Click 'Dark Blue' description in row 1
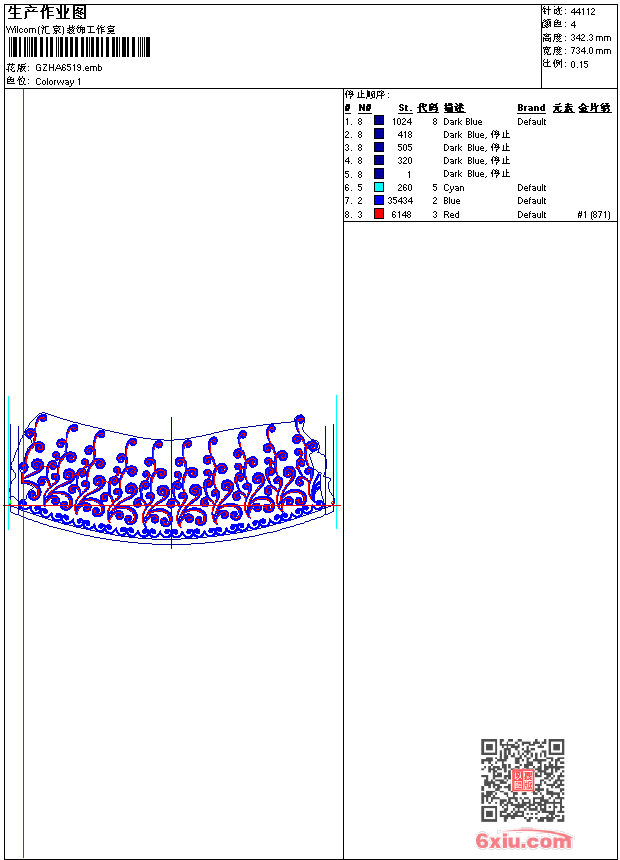This screenshot has width=620, height=860. pyautogui.click(x=463, y=122)
